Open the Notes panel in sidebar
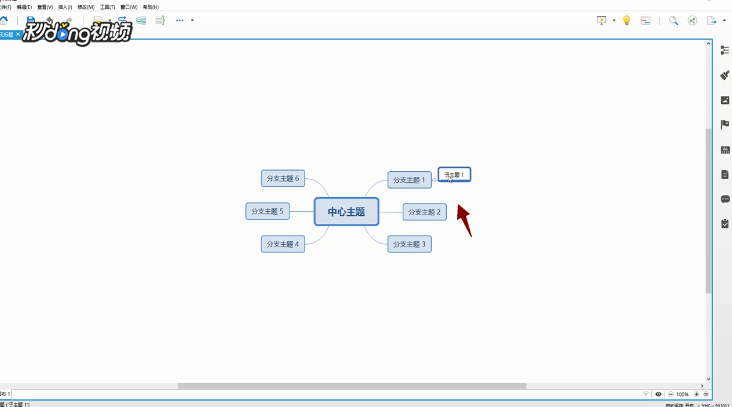This screenshot has height=407, width=732. [725, 175]
